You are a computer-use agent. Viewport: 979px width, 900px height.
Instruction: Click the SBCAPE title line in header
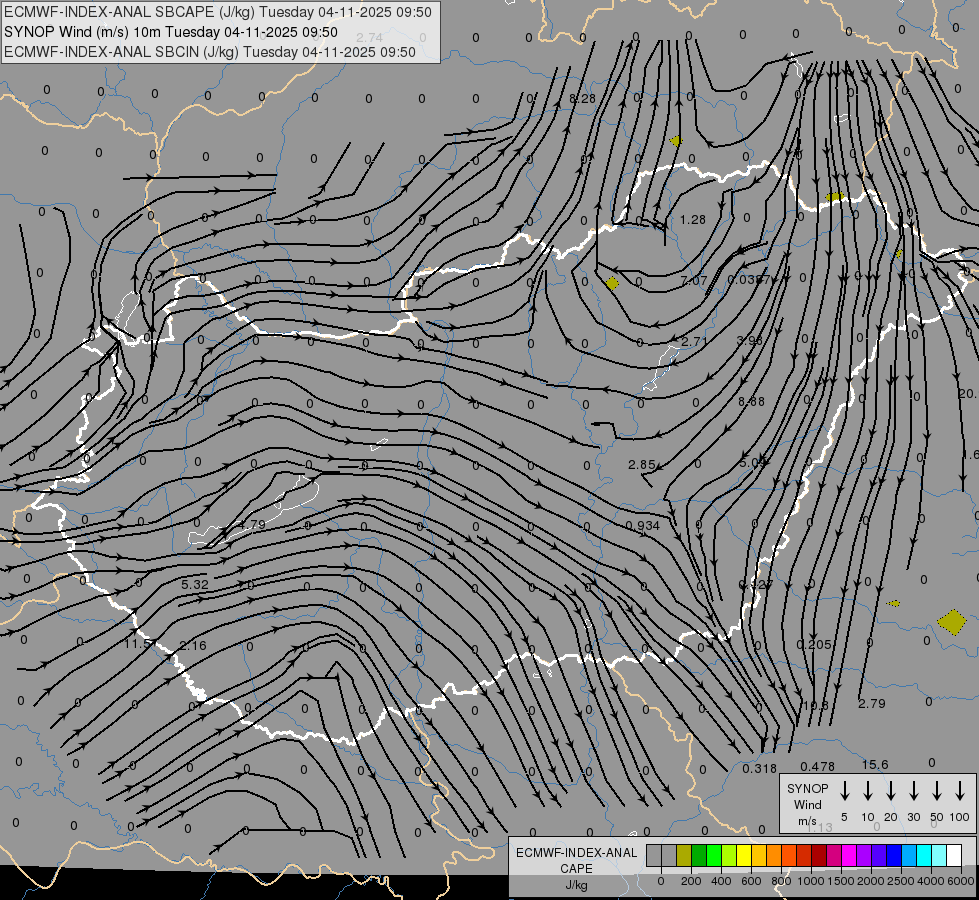(x=217, y=12)
